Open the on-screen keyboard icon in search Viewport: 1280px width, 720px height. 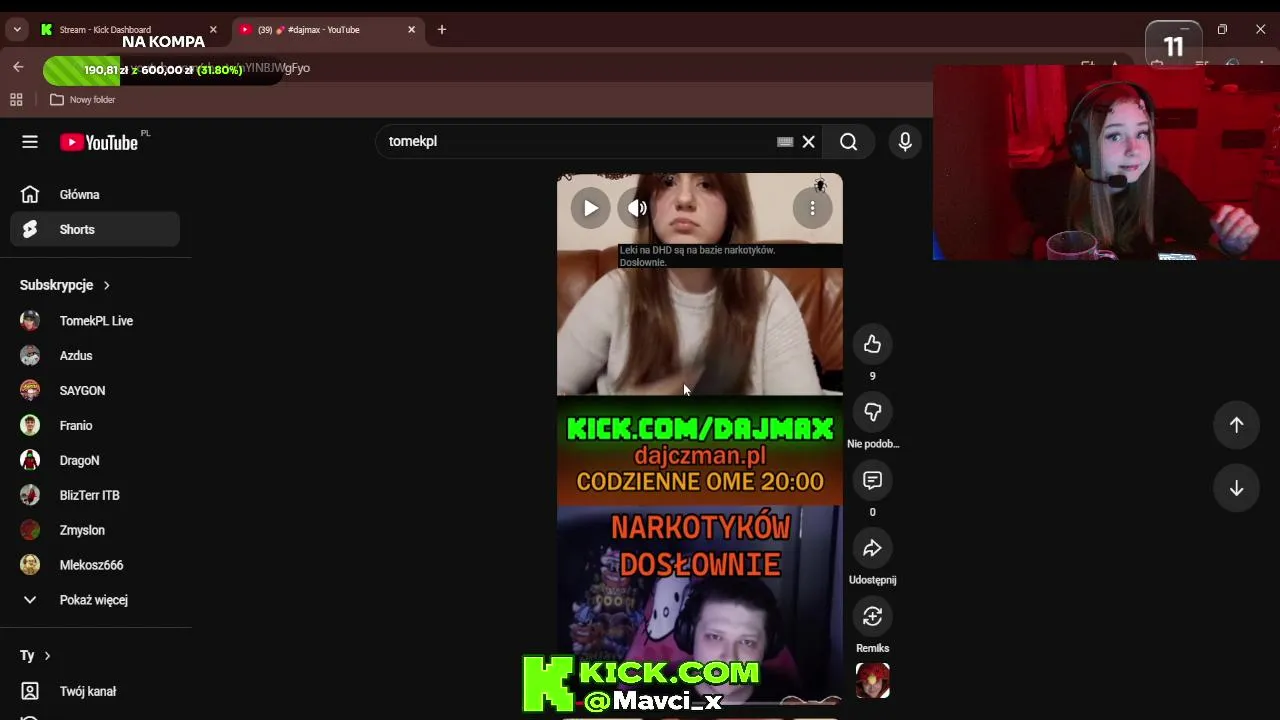point(785,142)
